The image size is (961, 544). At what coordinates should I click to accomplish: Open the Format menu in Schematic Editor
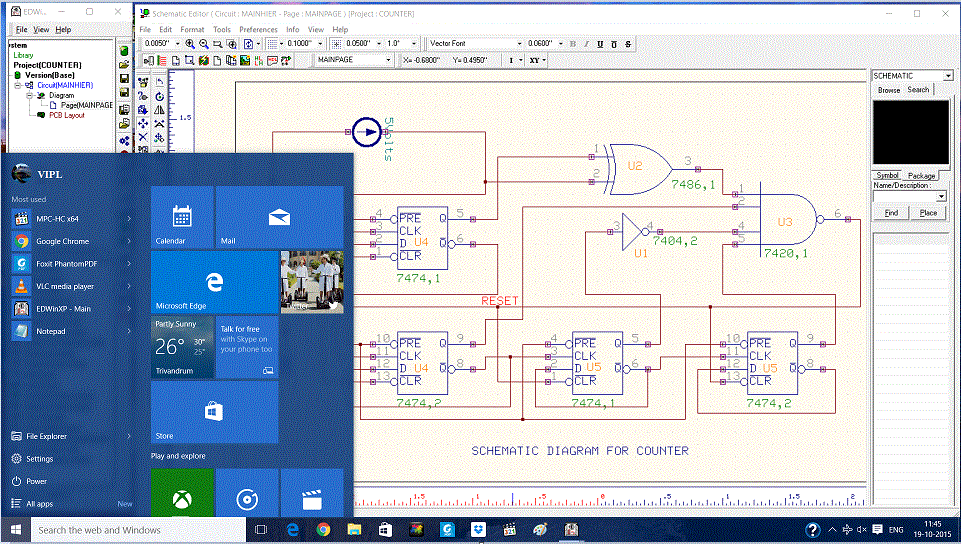pyautogui.click(x=192, y=29)
